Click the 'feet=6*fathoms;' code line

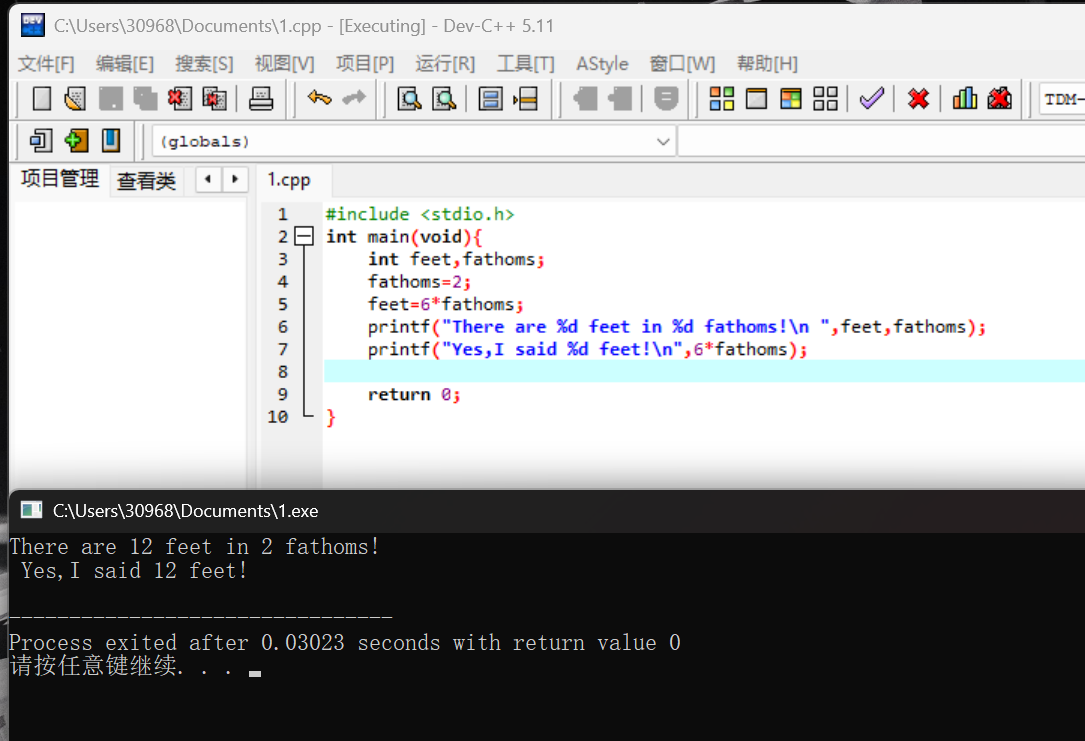pos(446,304)
